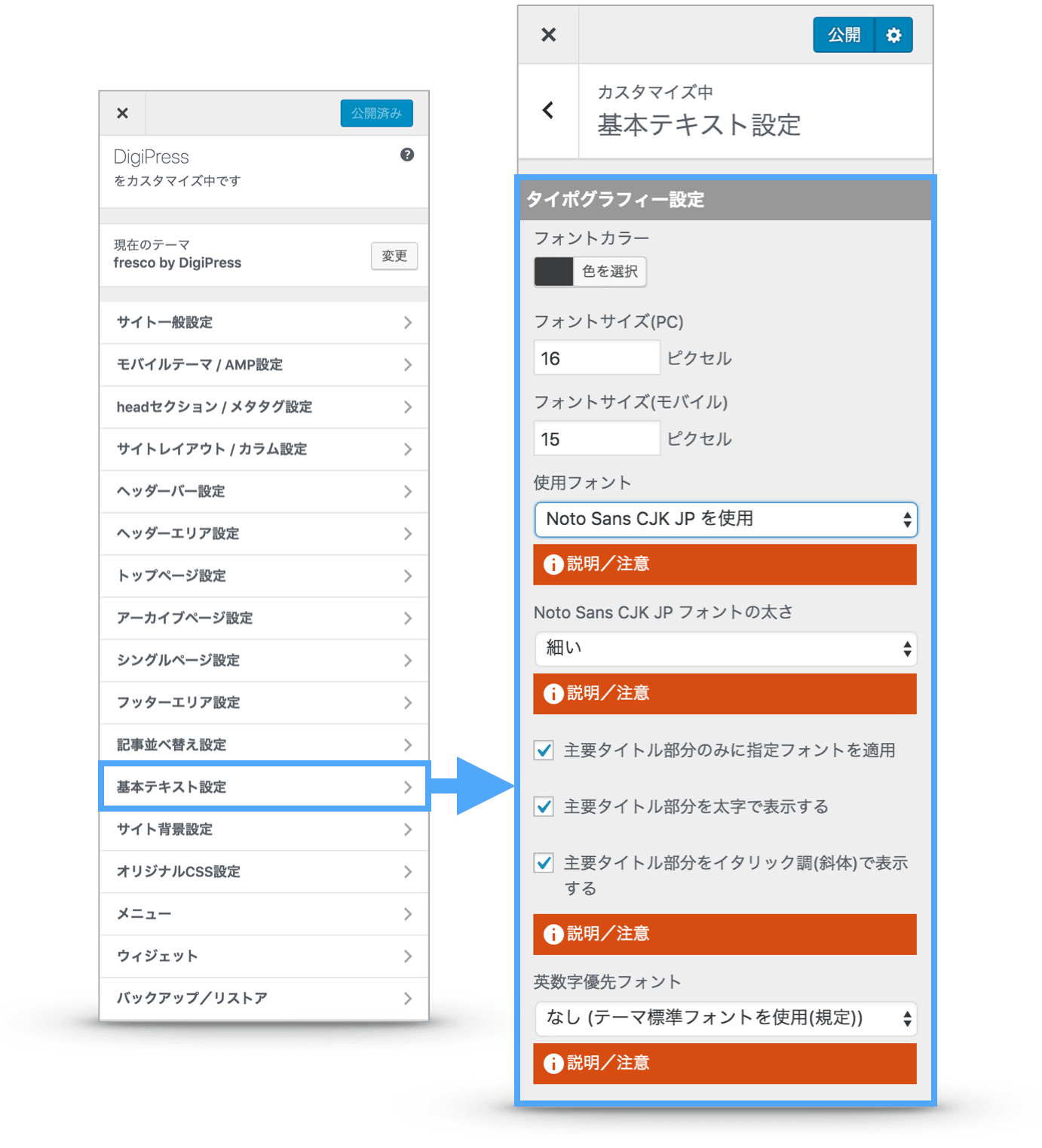Open the 使用フォント dropdown
Viewport: 1042px width, 1148px height.
(x=725, y=520)
